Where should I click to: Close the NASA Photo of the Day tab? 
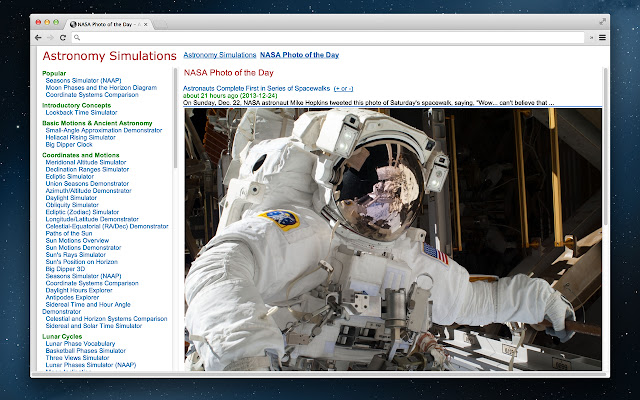click(x=146, y=24)
